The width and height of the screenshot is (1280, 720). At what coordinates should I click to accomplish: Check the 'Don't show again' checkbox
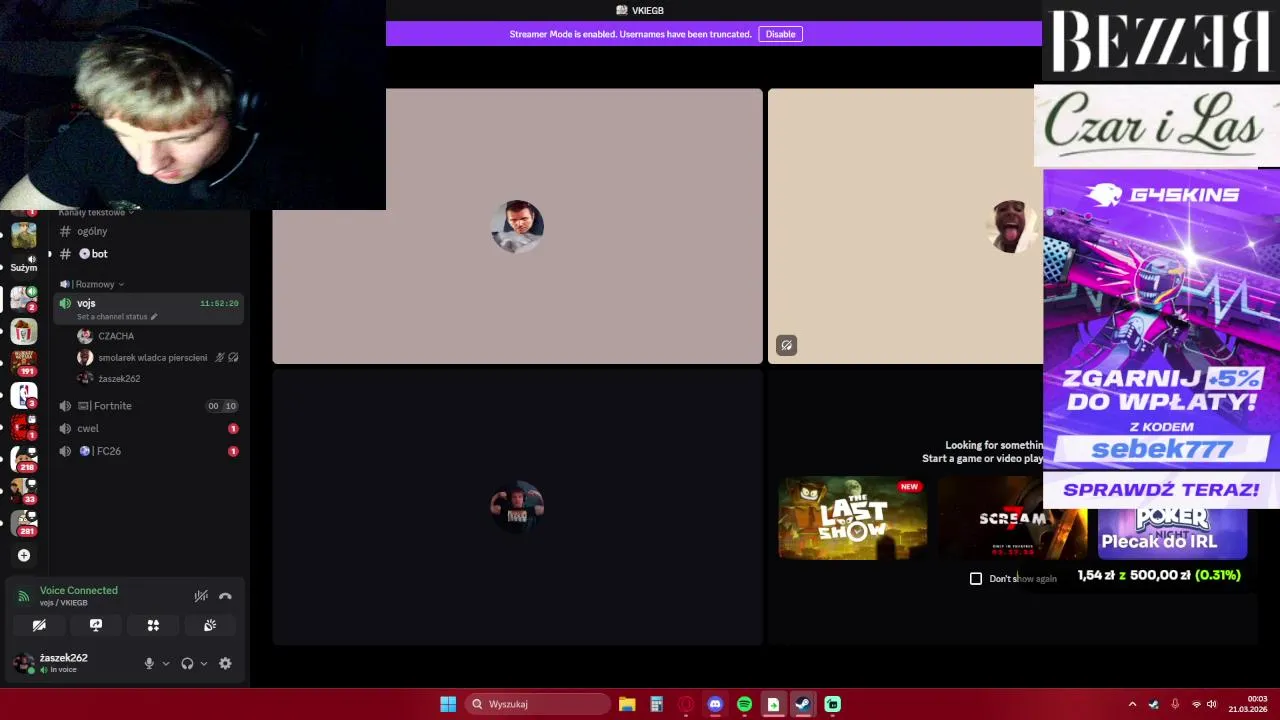tap(976, 578)
